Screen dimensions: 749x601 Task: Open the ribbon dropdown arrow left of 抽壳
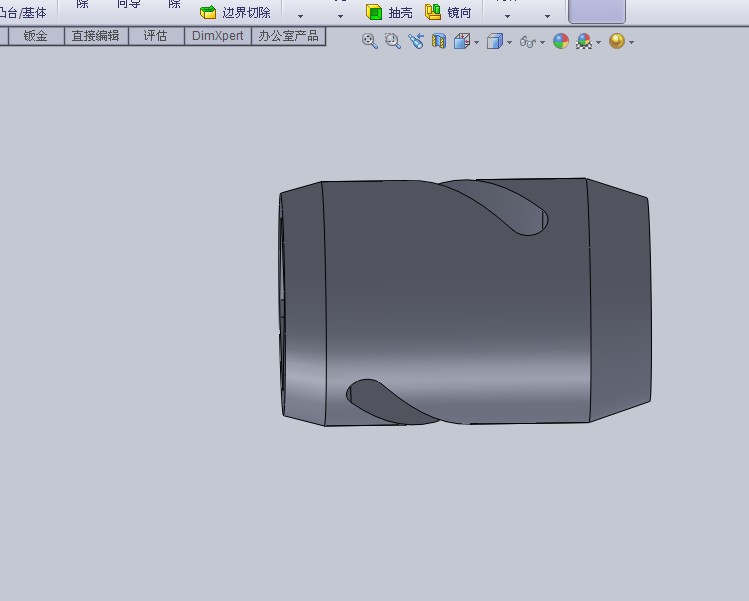tap(340, 16)
